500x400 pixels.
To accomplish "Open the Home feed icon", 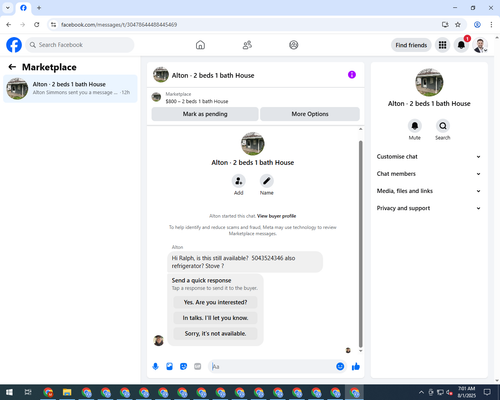I will (200, 45).
